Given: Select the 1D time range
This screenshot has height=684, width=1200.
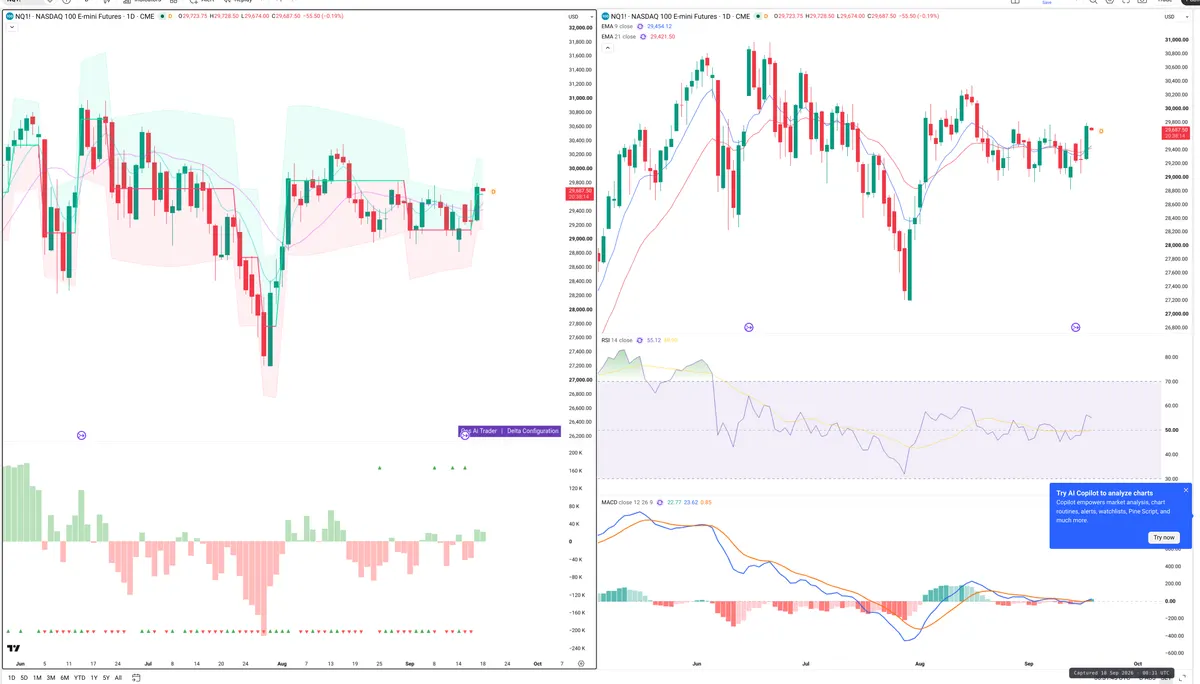Looking at the screenshot, I should [11, 677].
